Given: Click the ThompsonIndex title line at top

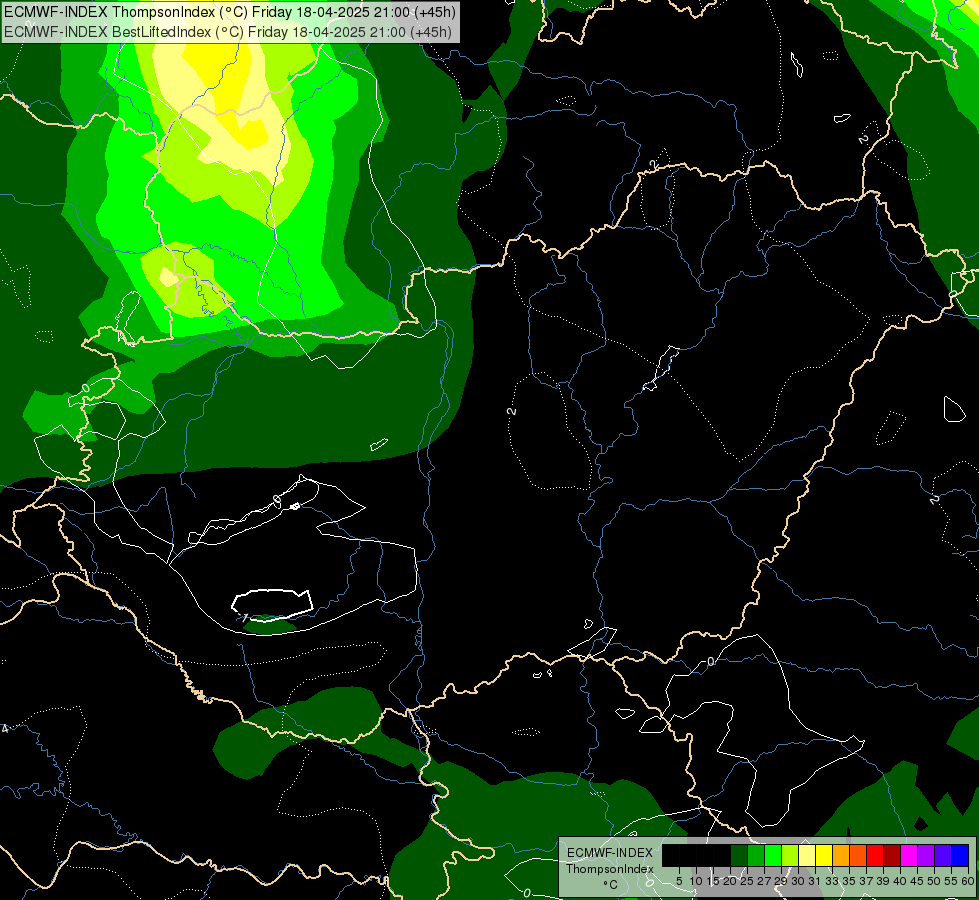Looking at the screenshot, I should (230, 12).
